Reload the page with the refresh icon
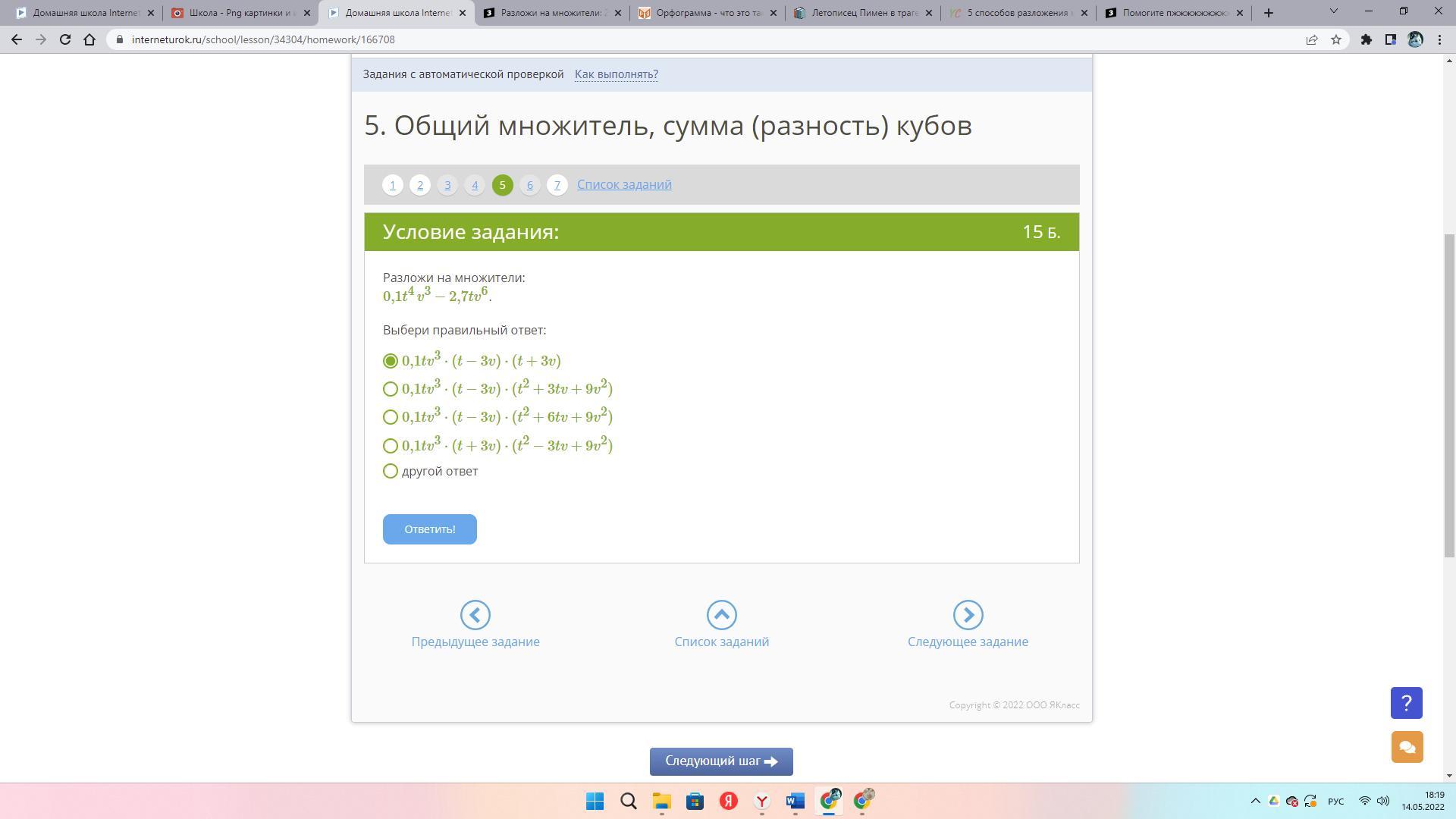Viewport: 1456px width, 819px height. (x=65, y=40)
